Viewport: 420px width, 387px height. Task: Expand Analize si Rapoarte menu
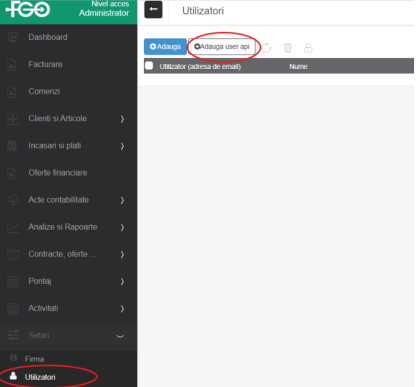pyautogui.click(x=122, y=227)
